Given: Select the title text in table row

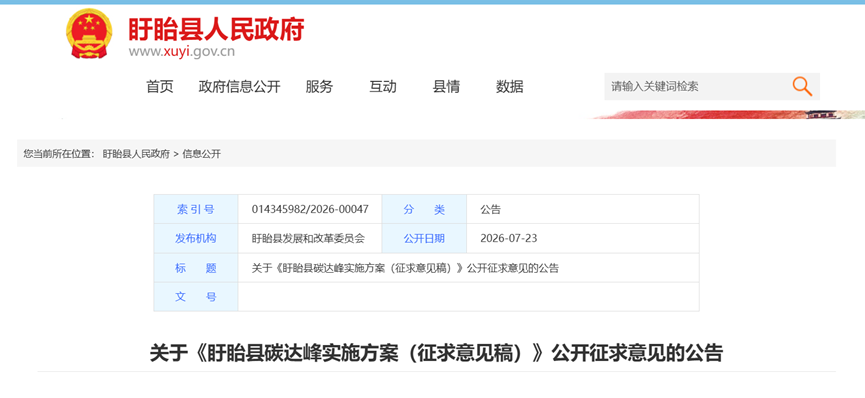Looking at the screenshot, I should coord(405,268).
